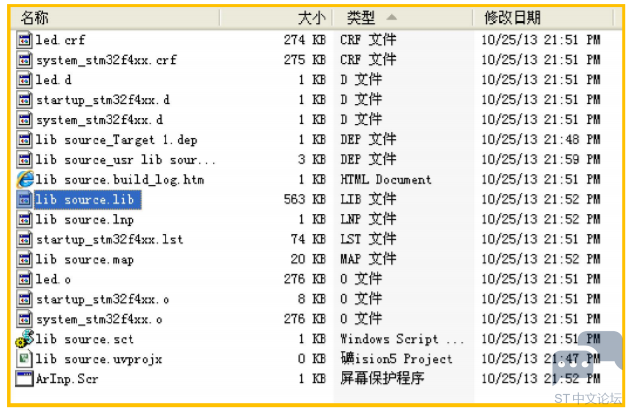The height and width of the screenshot is (414, 631).
Task: Select the file name led.o
Action: tap(53, 279)
